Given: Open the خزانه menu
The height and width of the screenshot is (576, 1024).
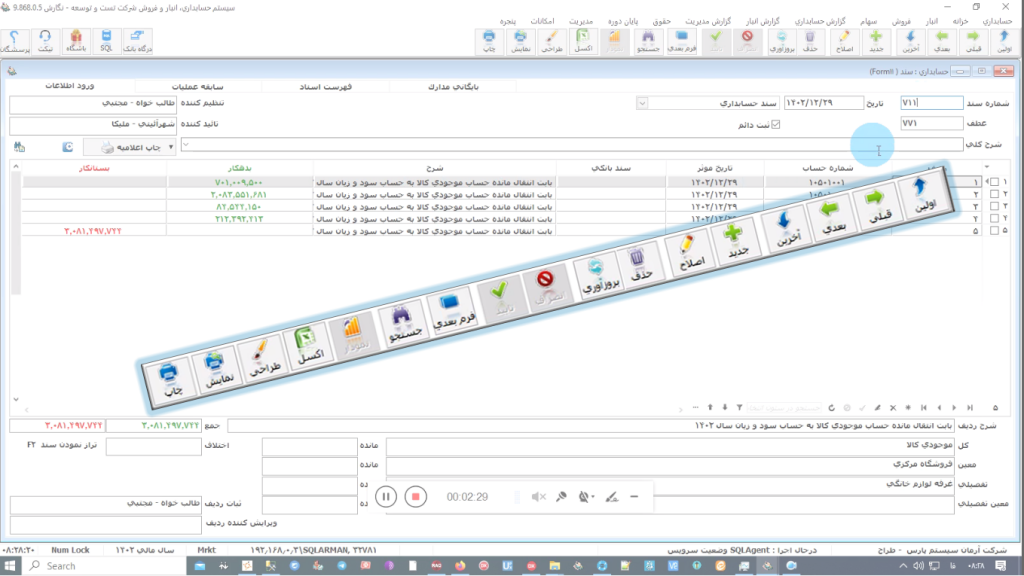Looking at the screenshot, I should pyautogui.click(x=960, y=21).
